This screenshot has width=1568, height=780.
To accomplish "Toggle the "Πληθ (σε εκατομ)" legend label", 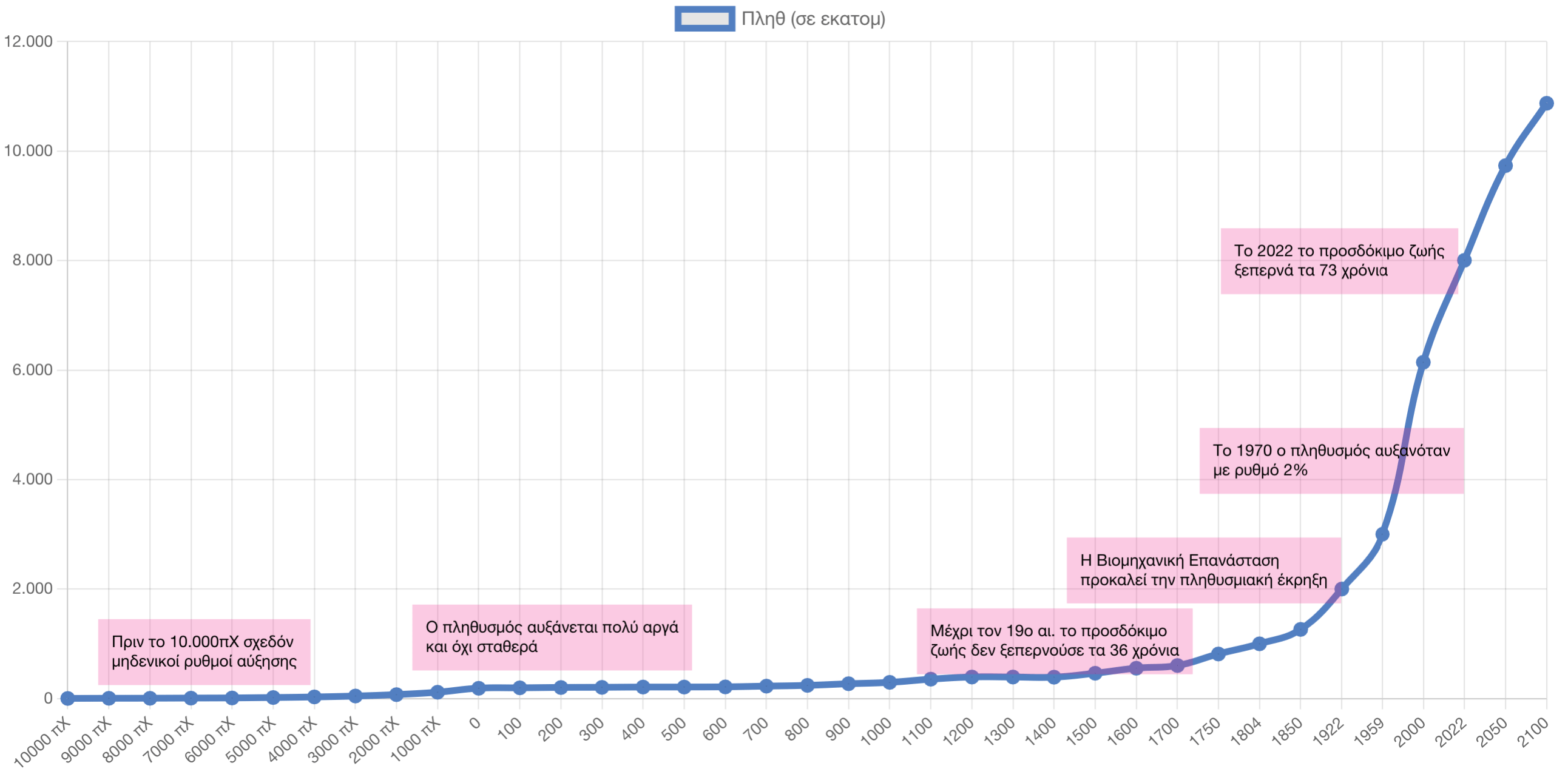I will click(x=813, y=19).
